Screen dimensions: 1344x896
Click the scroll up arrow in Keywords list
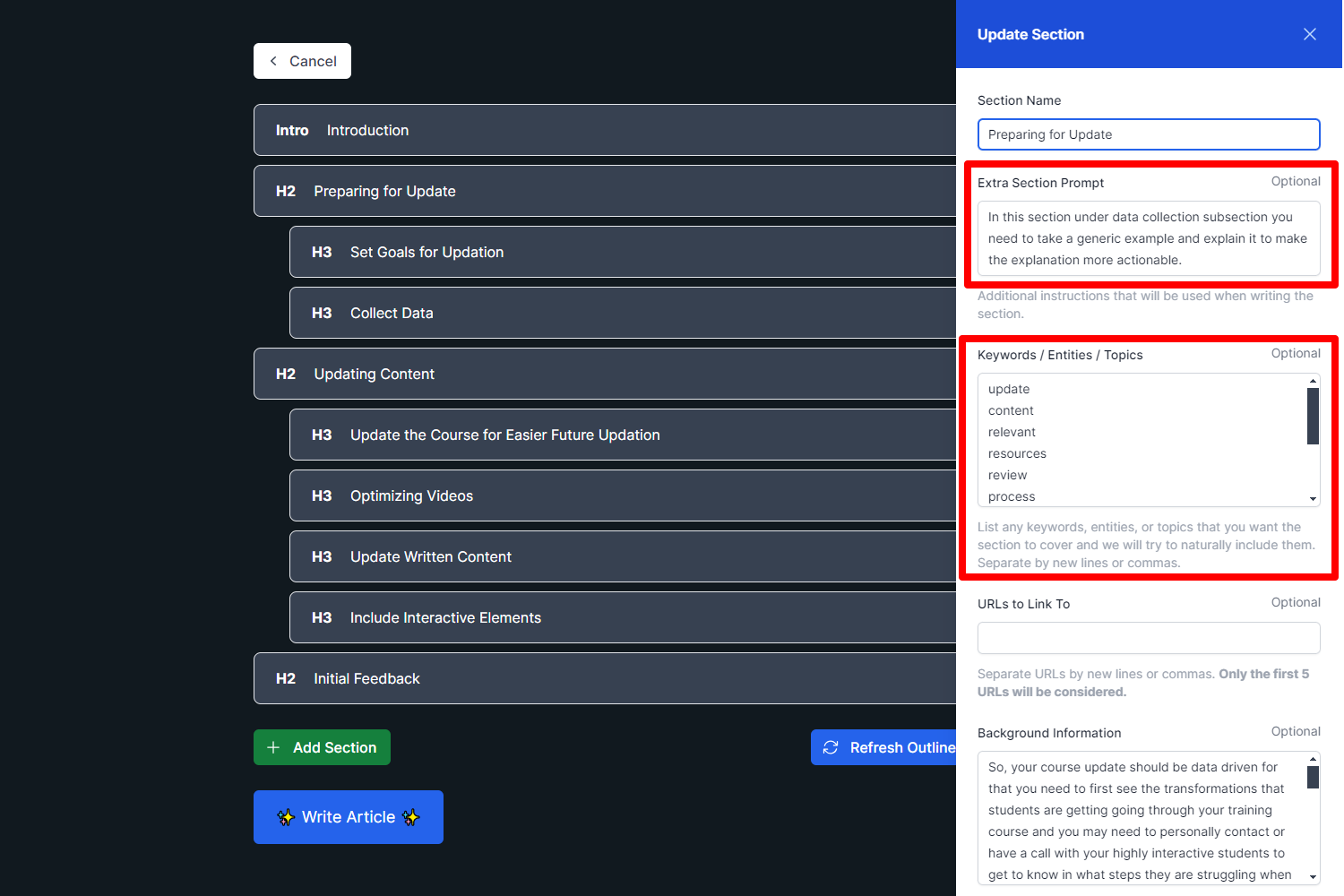point(1313,382)
